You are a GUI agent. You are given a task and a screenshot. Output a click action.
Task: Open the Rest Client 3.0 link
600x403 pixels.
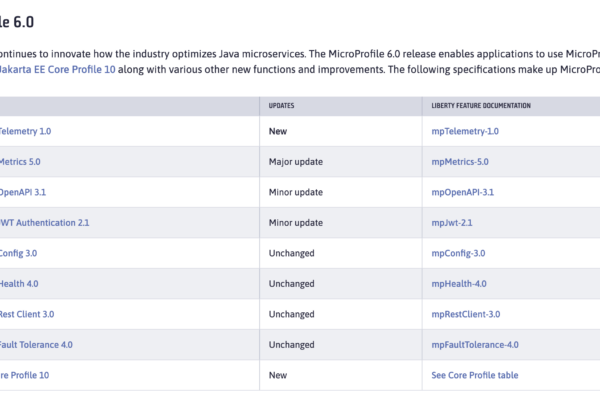pos(27,314)
